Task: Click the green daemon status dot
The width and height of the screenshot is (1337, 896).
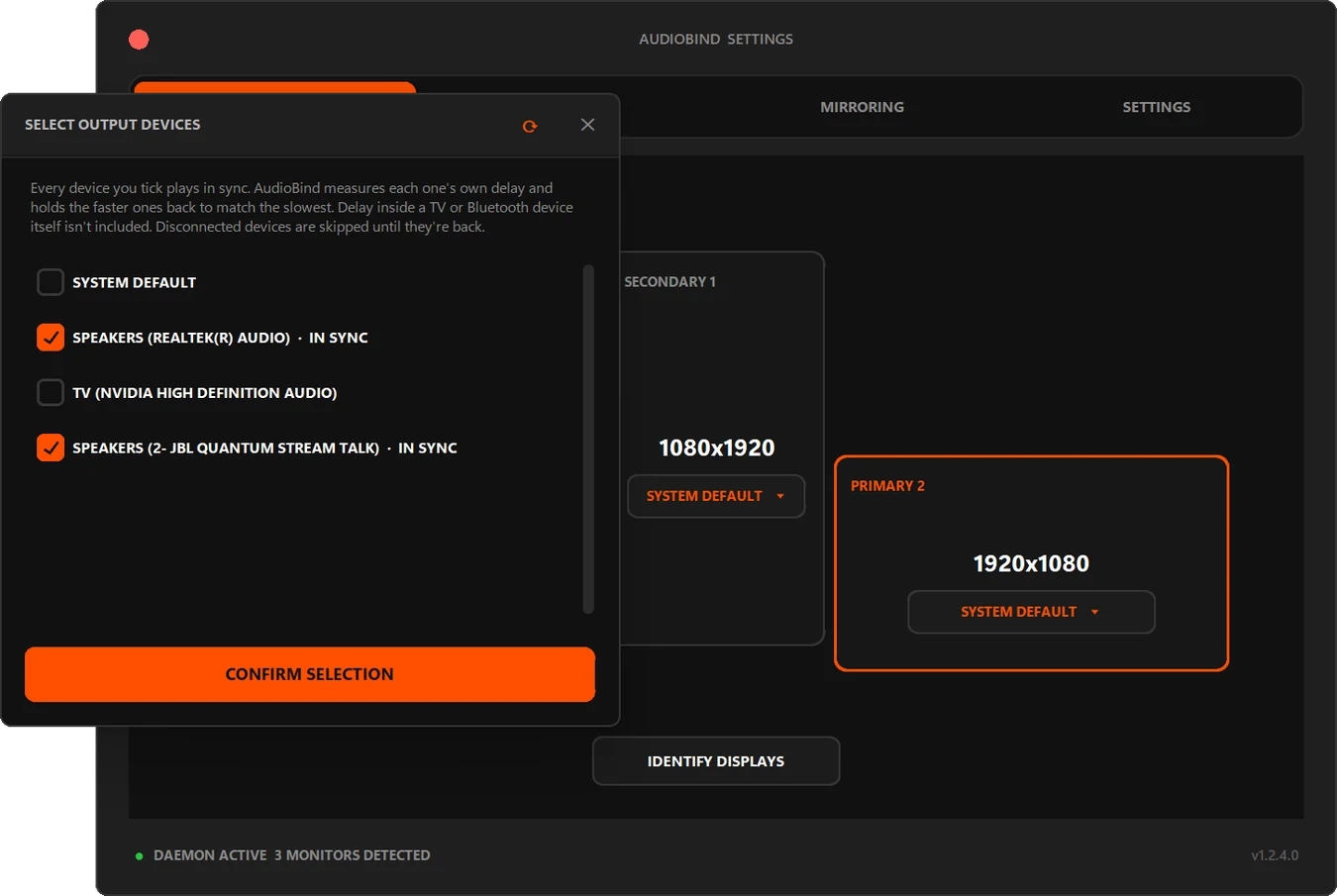Action: [x=139, y=855]
